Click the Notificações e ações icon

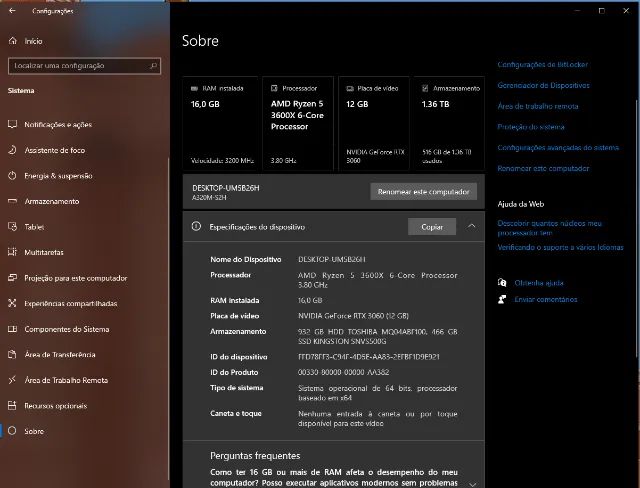coord(13,124)
